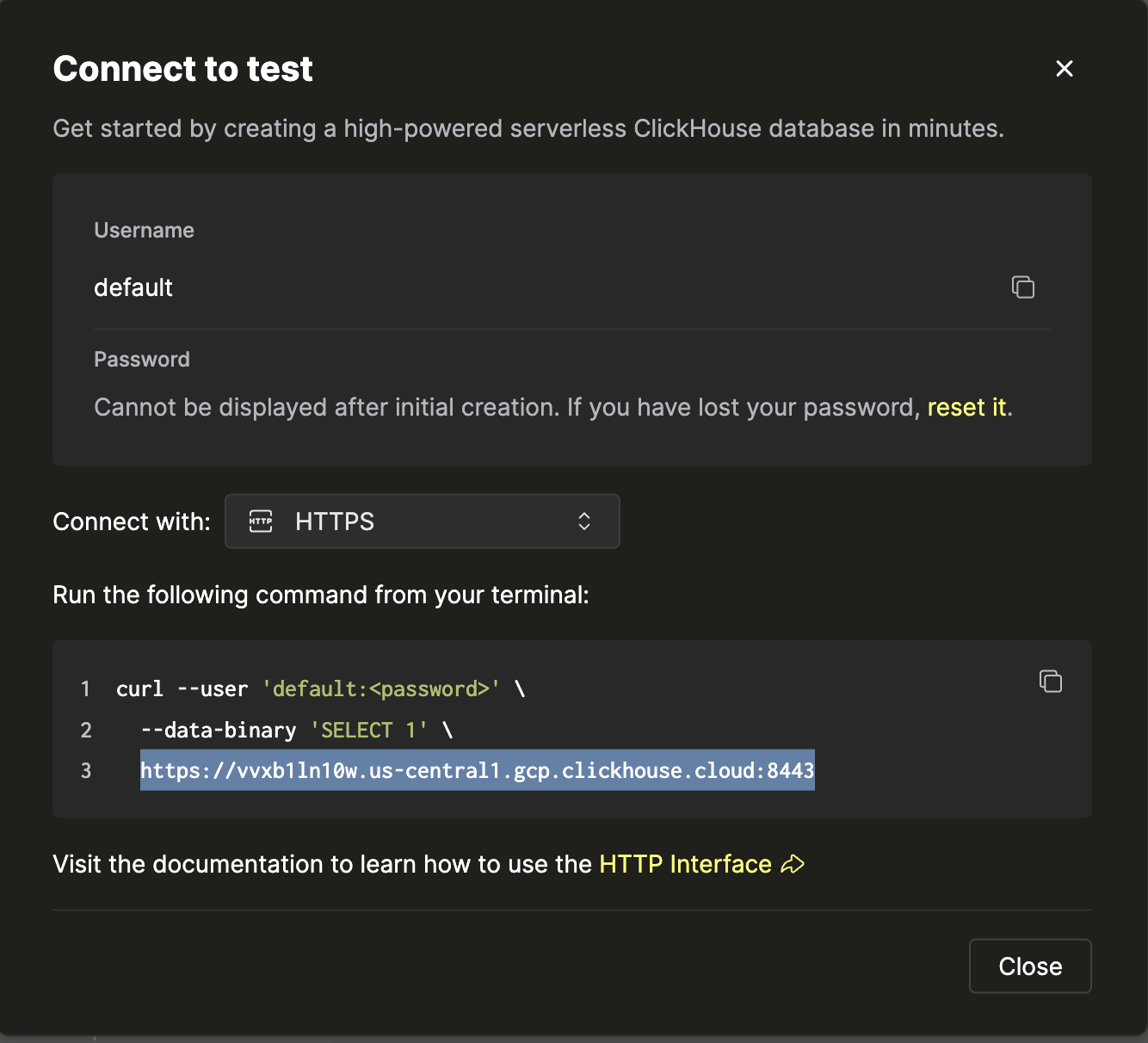Click the --data-binary flag in code
This screenshot has width=1148, height=1043.
pos(218,731)
